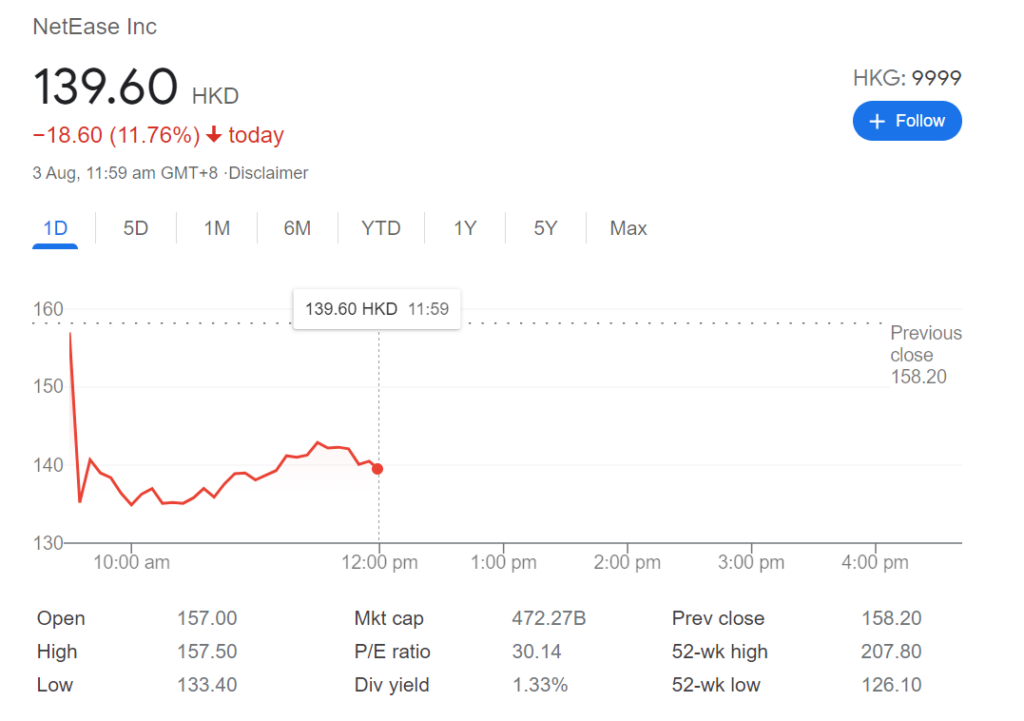The image size is (1024, 721).
Task: Click the 139.60 HKD chart tooltip
Action: pyautogui.click(x=377, y=309)
